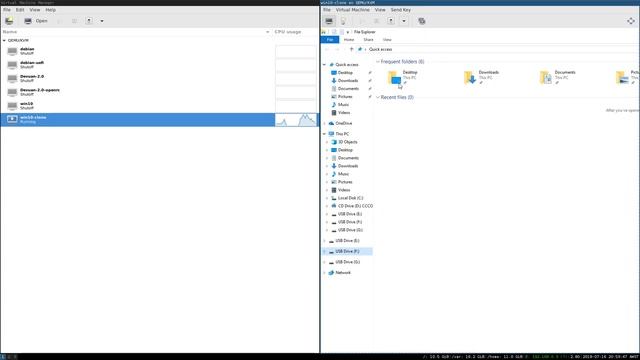Click the new virtual machine icon in Virtual Machine Manager
The width and height of the screenshot is (640, 360).
(x=9, y=21)
